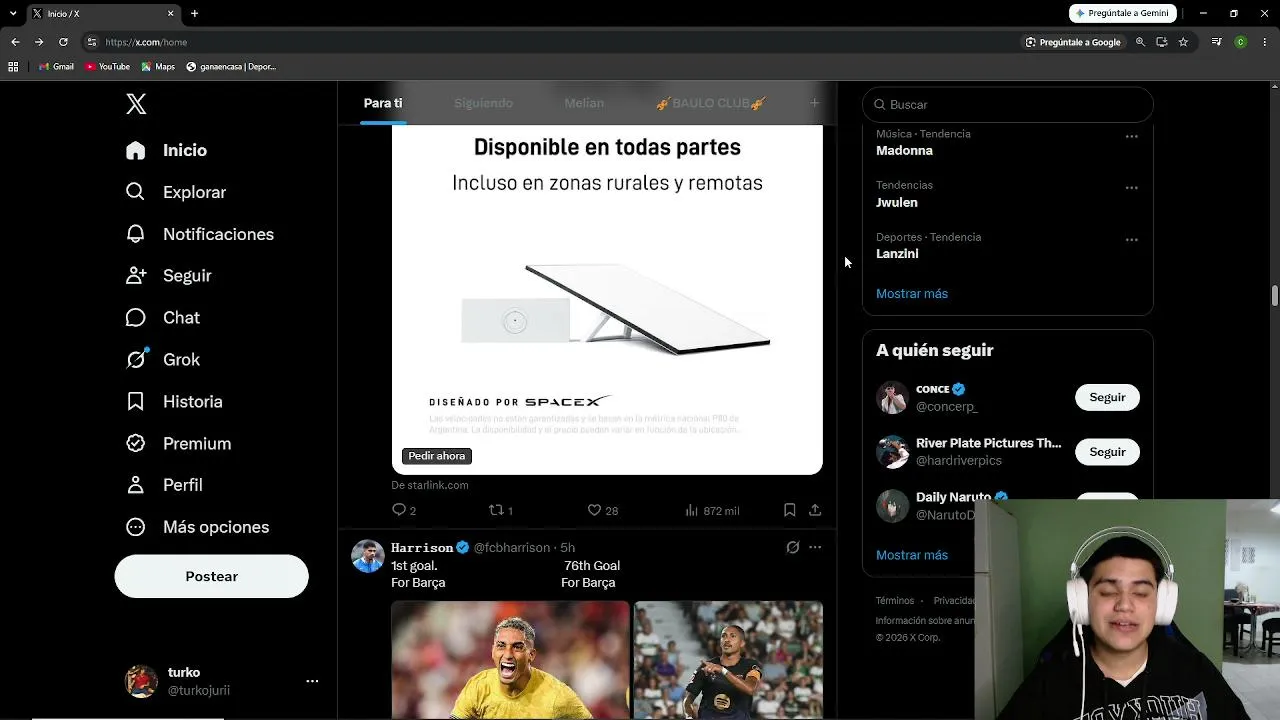Click the Grok icon on Harrison's post
Viewport: 1280px width, 720px height.
[793, 547]
